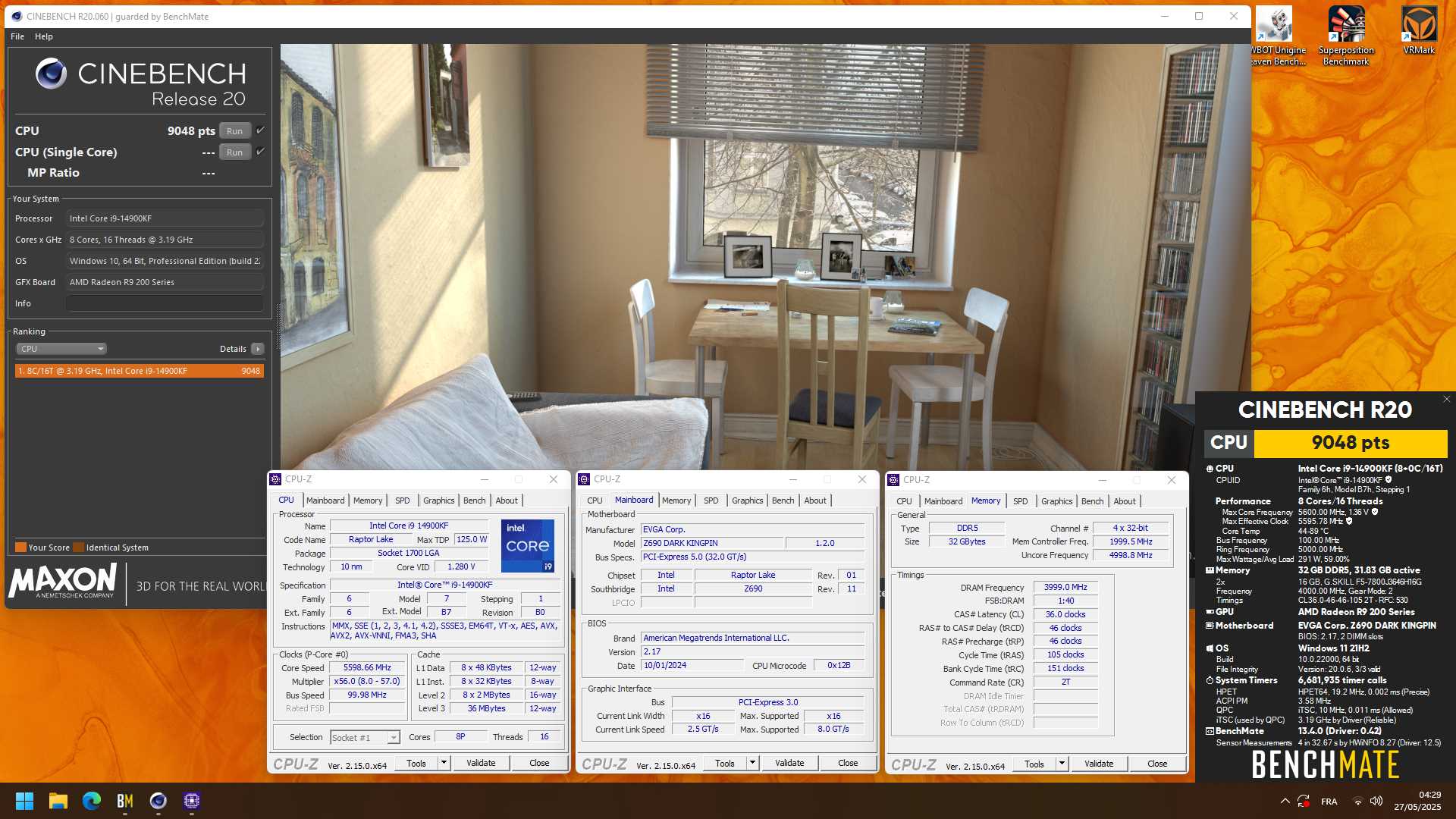1456x819 pixels.
Task: Expand Tools dropdown arrow in second CPU-Z window
Action: coord(752,764)
